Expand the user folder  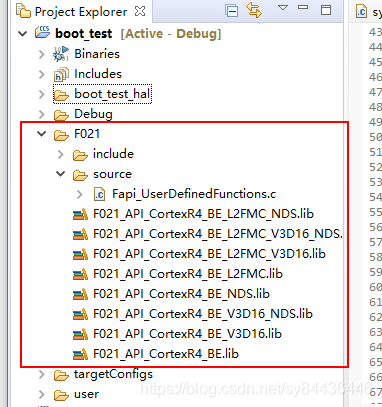coord(42,394)
